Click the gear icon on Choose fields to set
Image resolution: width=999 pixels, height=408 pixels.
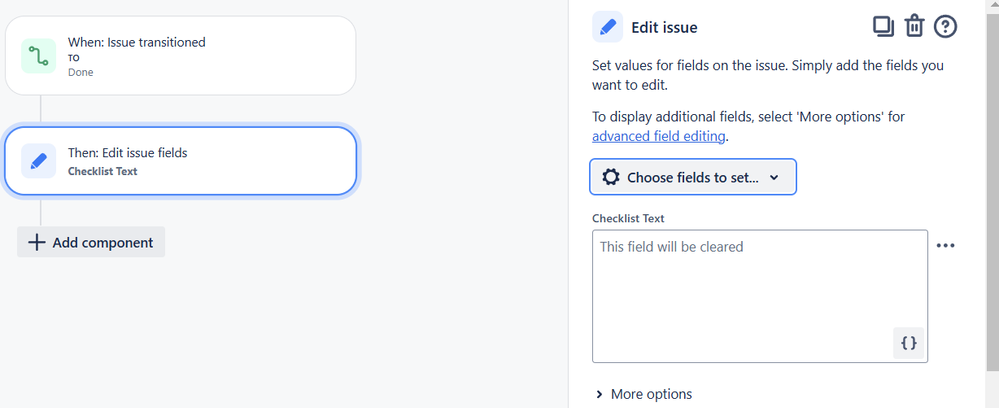(610, 177)
